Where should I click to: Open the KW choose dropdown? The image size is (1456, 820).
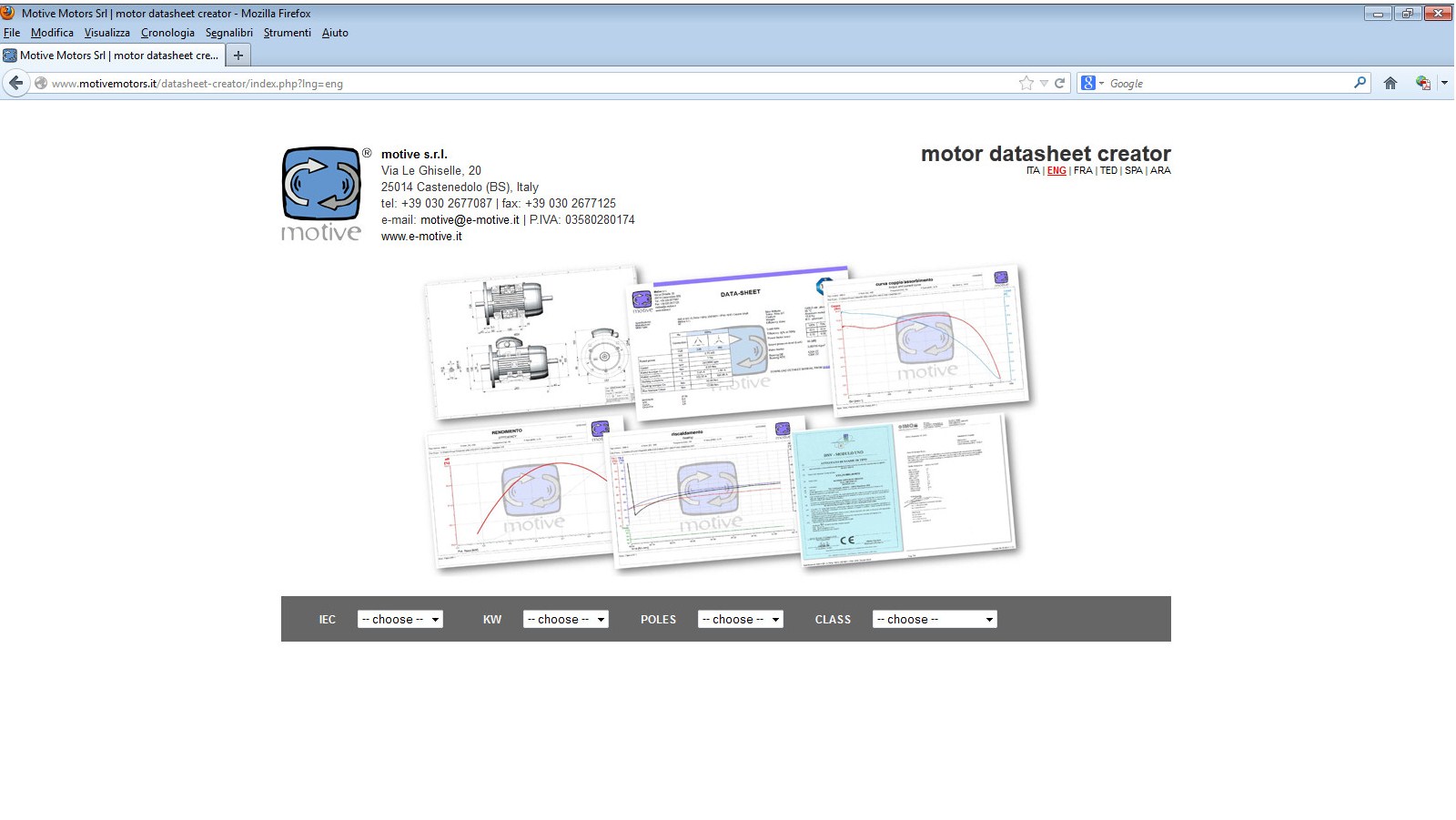point(566,619)
